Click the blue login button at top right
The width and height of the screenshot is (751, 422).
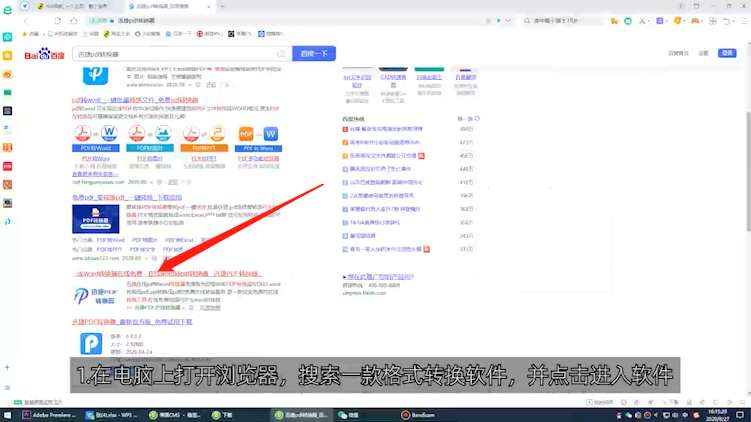pyautogui.click(x=727, y=53)
